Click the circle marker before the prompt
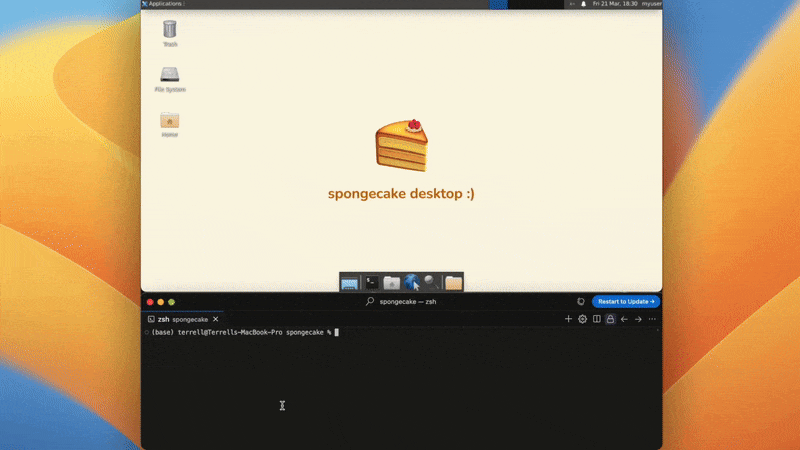 147,332
